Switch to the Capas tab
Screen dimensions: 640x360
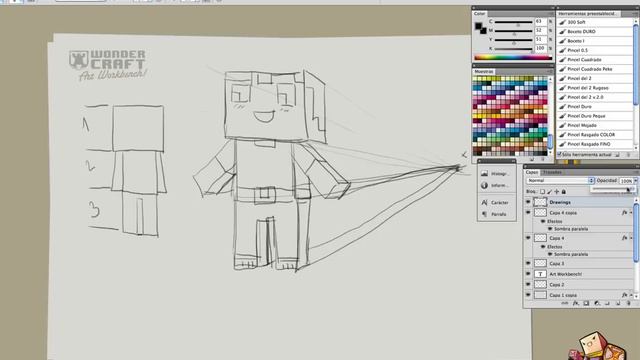point(531,172)
